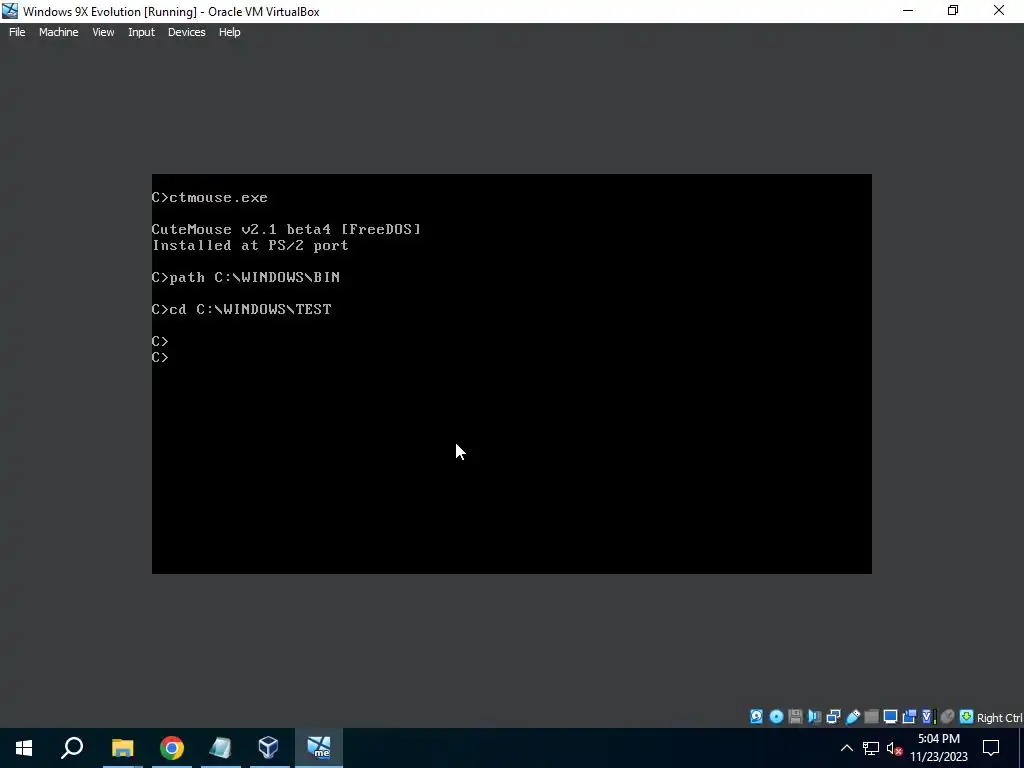Click the VirtualBox icon in title bar
This screenshot has width=1024, height=768.
(x=10, y=11)
